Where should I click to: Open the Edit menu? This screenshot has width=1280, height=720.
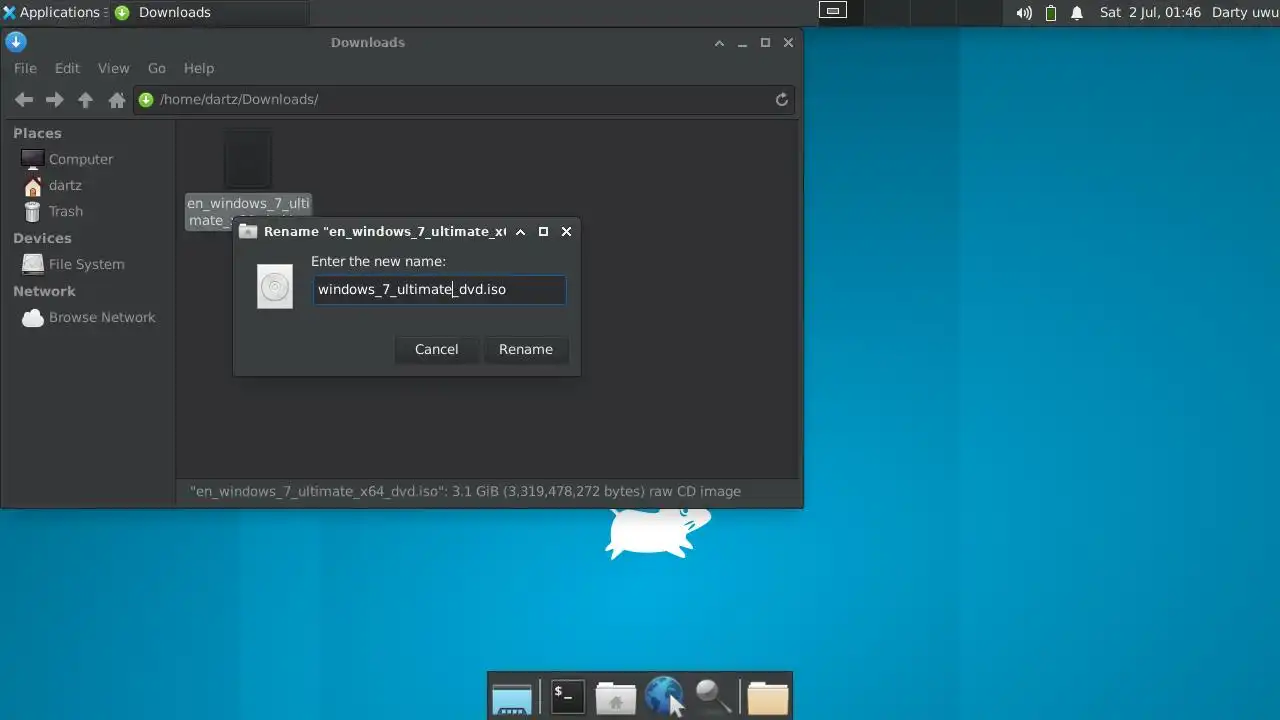67,68
